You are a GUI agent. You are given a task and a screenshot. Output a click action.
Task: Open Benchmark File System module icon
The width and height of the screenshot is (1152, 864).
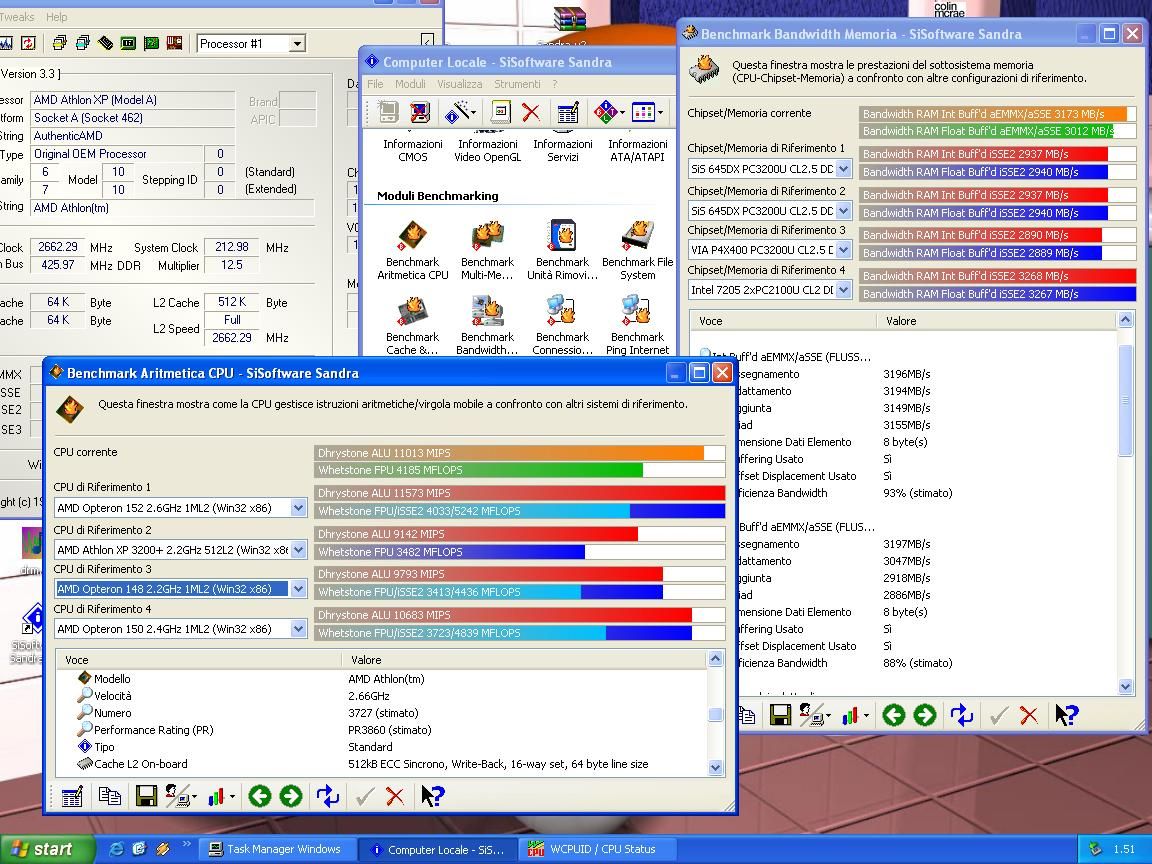pyautogui.click(x=637, y=237)
